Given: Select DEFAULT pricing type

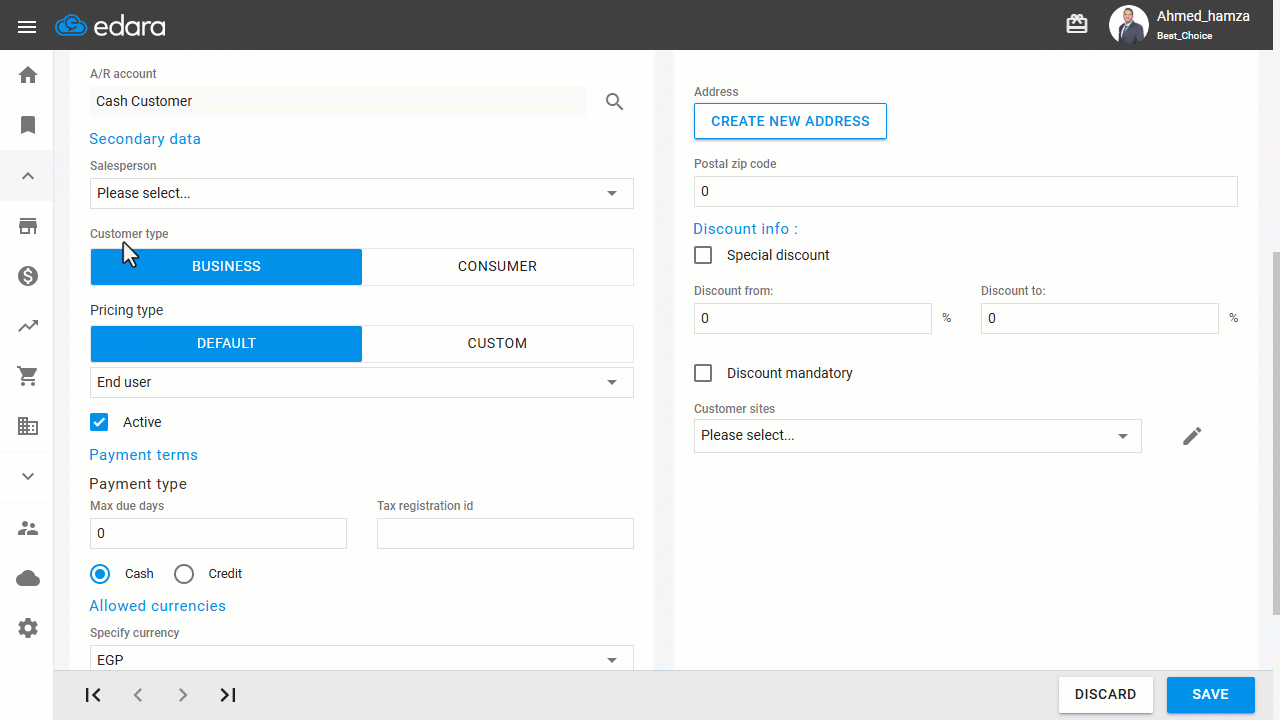Looking at the screenshot, I should (x=226, y=343).
